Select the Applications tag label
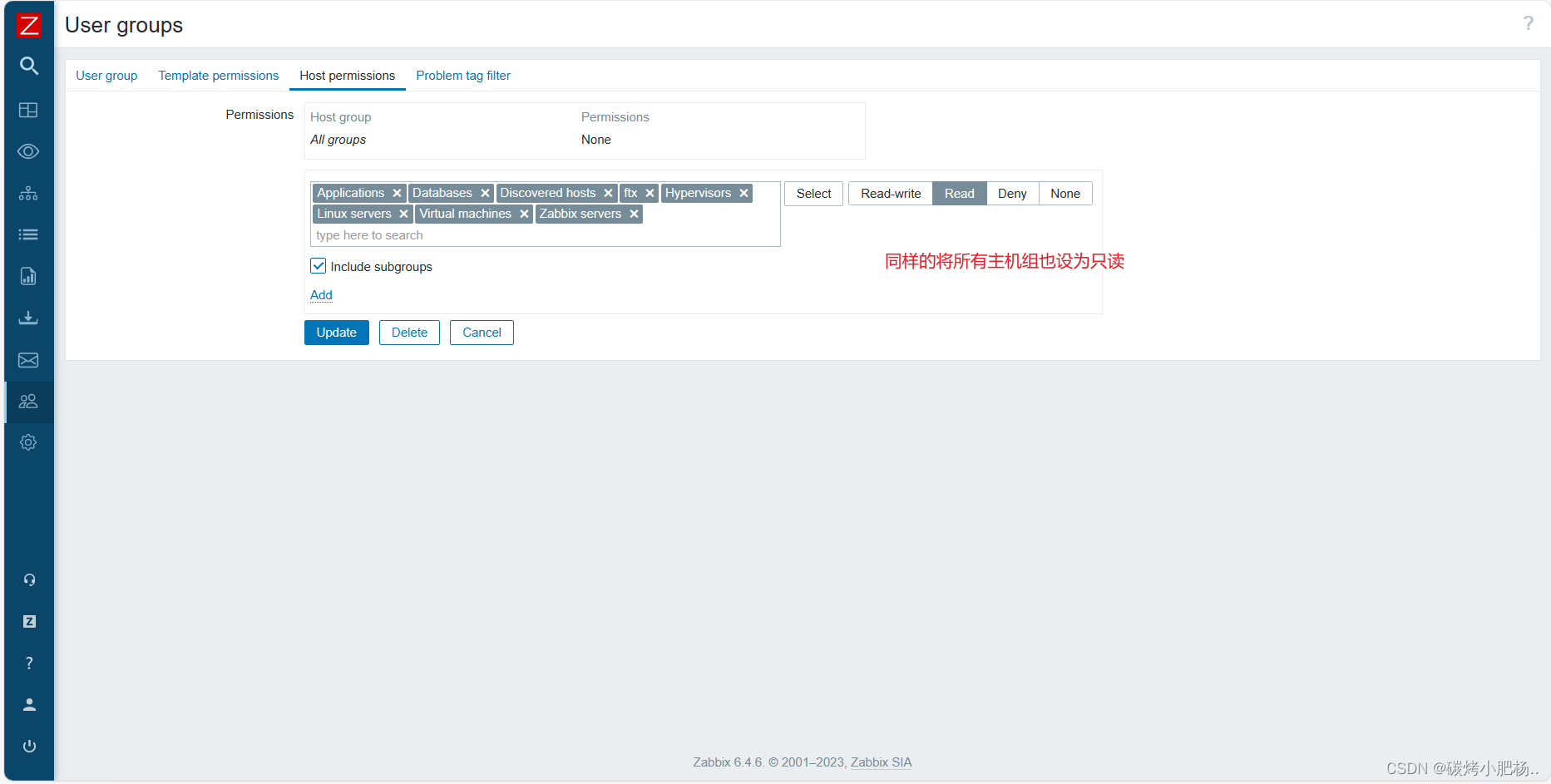 351,193
